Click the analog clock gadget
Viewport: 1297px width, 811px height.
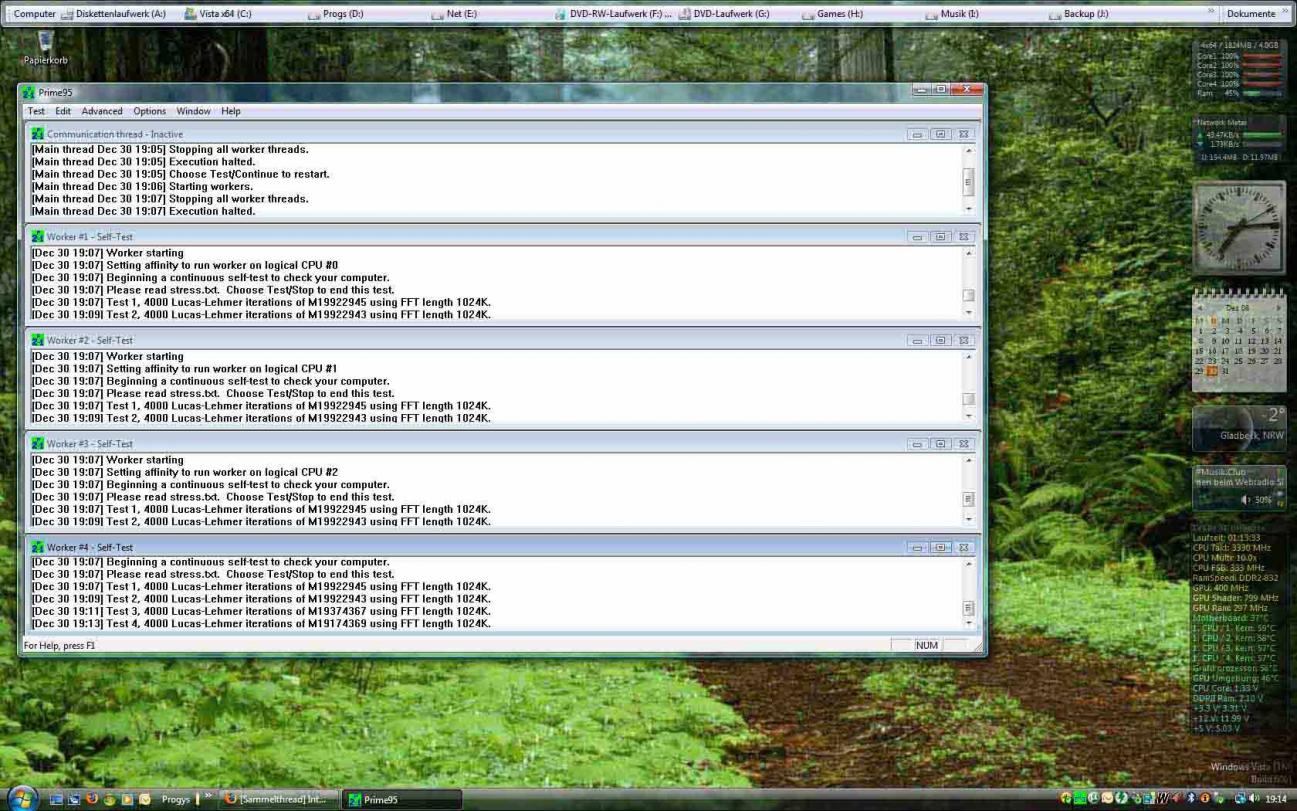1239,227
